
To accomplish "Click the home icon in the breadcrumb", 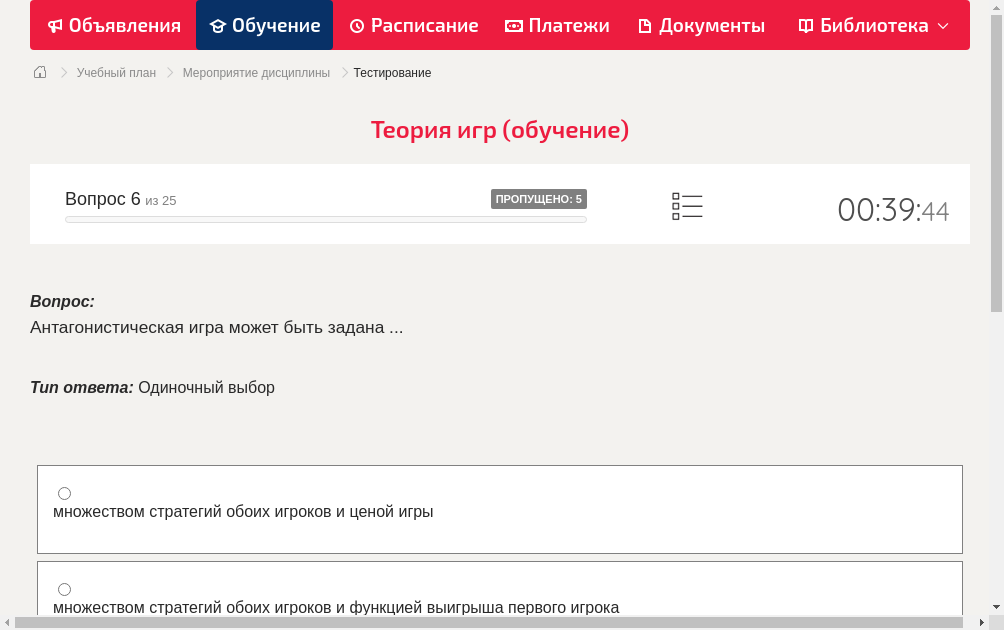I will [39, 72].
